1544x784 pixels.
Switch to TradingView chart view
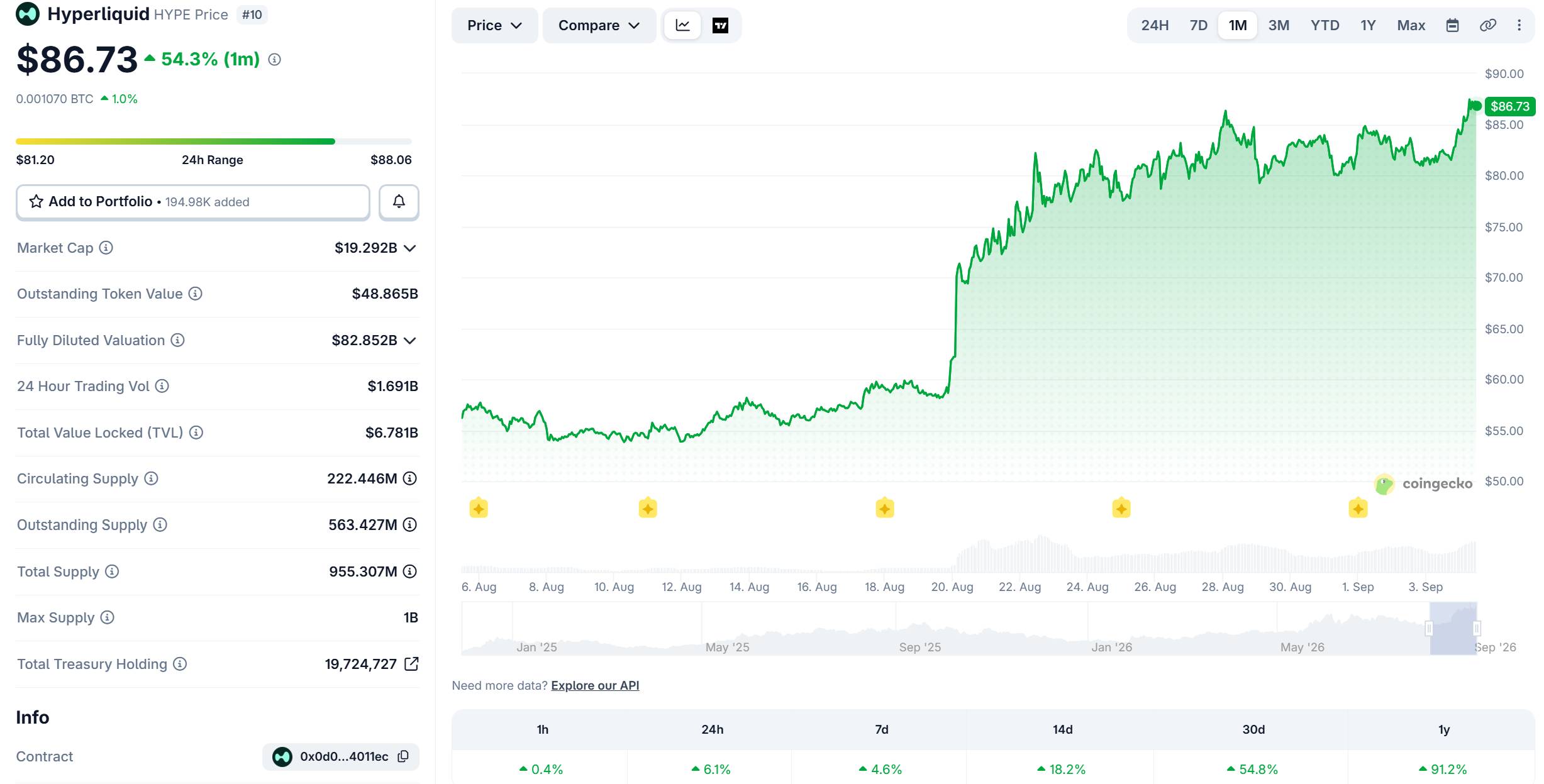pyautogui.click(x=720, y=25)
